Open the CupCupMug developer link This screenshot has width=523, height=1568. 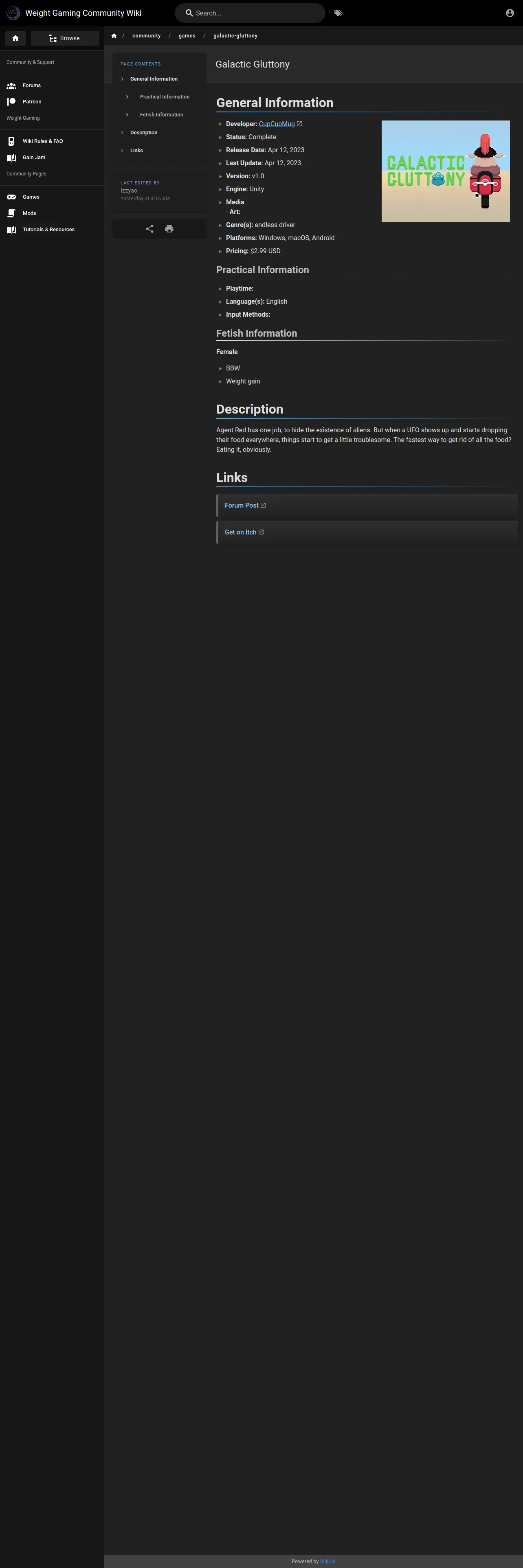pyautogui.click(x=277, y=124)
